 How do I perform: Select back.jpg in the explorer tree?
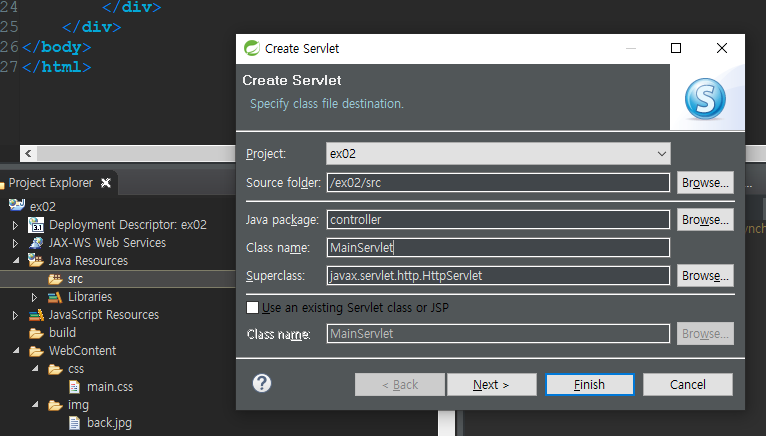tap(109, 423)
